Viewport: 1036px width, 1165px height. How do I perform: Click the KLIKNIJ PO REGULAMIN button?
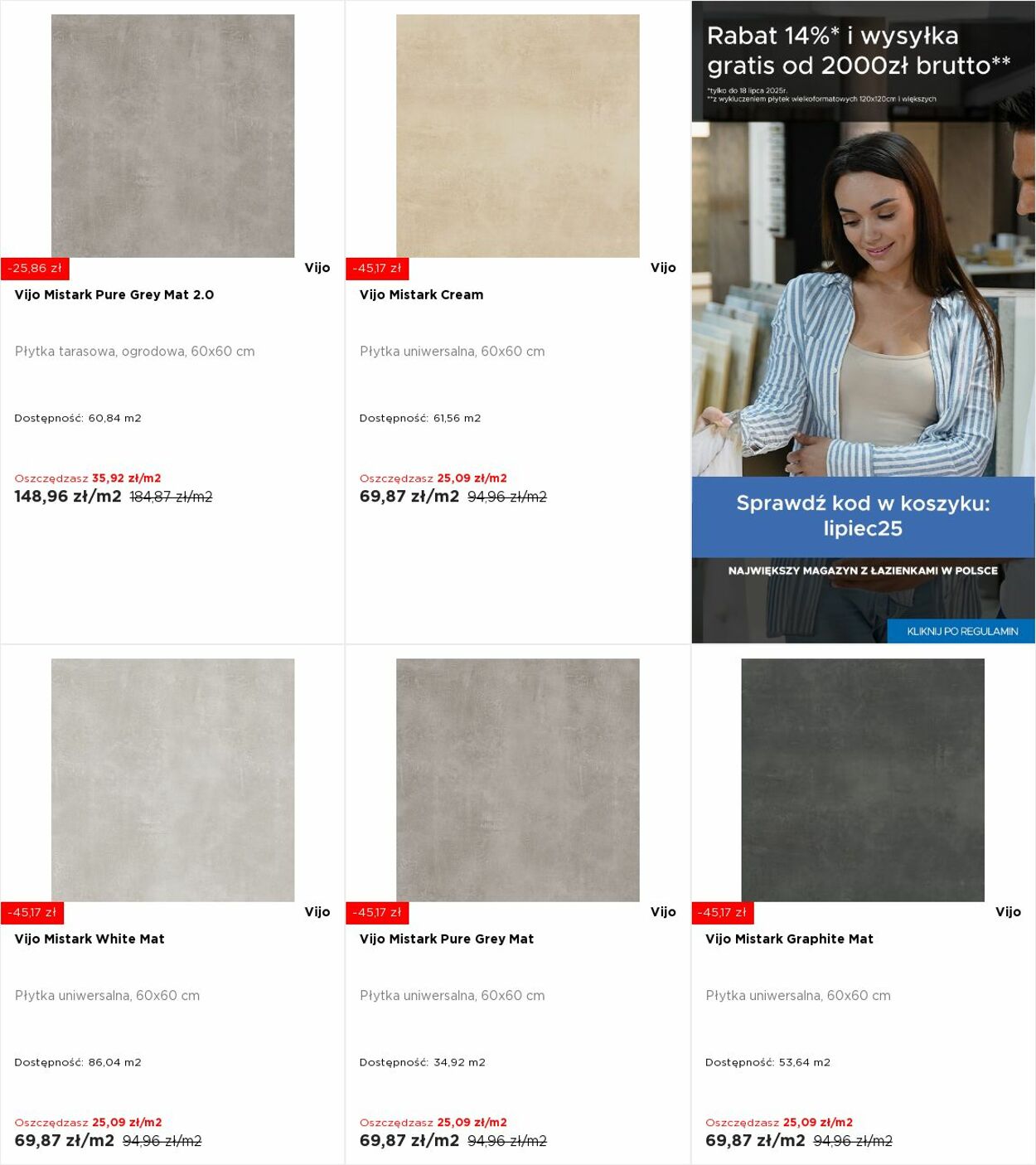(x=961, y=631)
